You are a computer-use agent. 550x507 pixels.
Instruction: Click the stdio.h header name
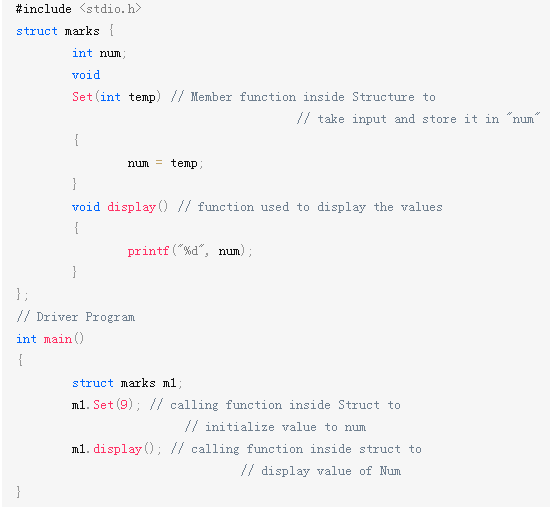click(x=110, y=9)
